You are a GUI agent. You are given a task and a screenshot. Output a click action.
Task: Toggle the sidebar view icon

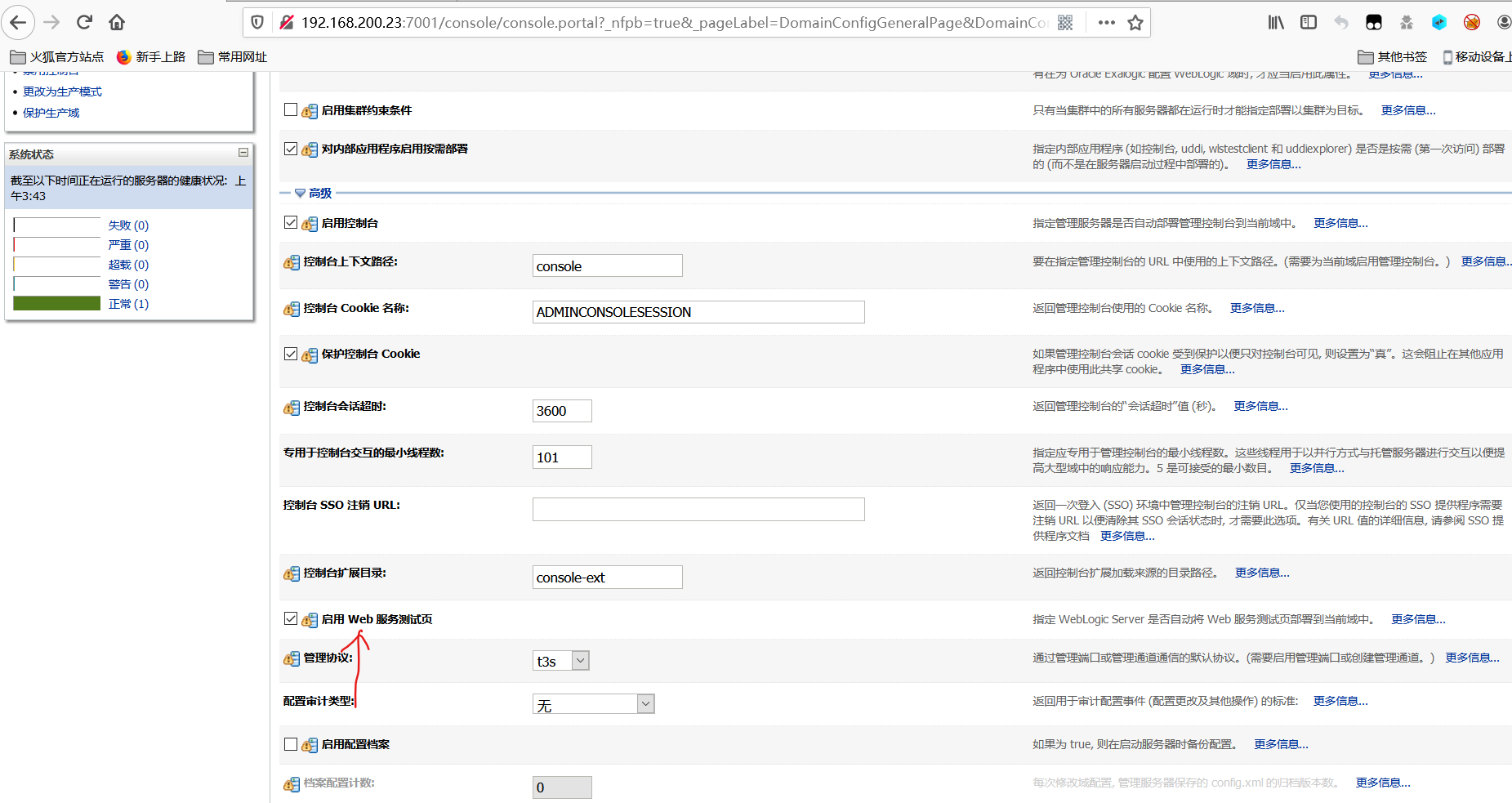click(x=1309, y=22)
